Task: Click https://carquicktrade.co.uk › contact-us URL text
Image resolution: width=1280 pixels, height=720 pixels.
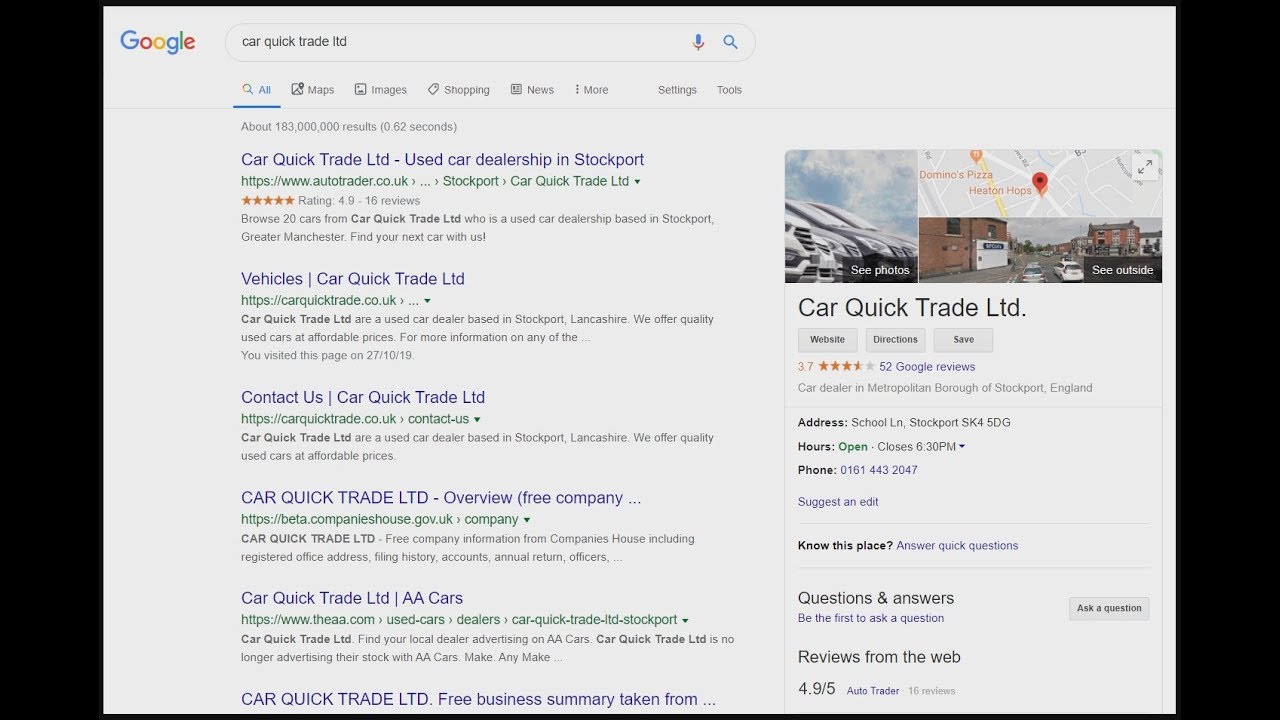Action: tap(355, 419)
